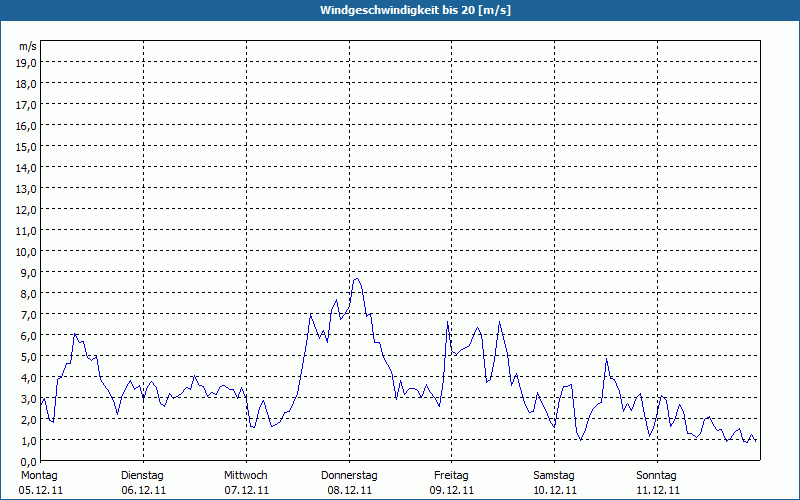Select the 'm/s' unit label
Viewport: 800px width, 500px height.
pyautogui.click(x=28, y=46)
